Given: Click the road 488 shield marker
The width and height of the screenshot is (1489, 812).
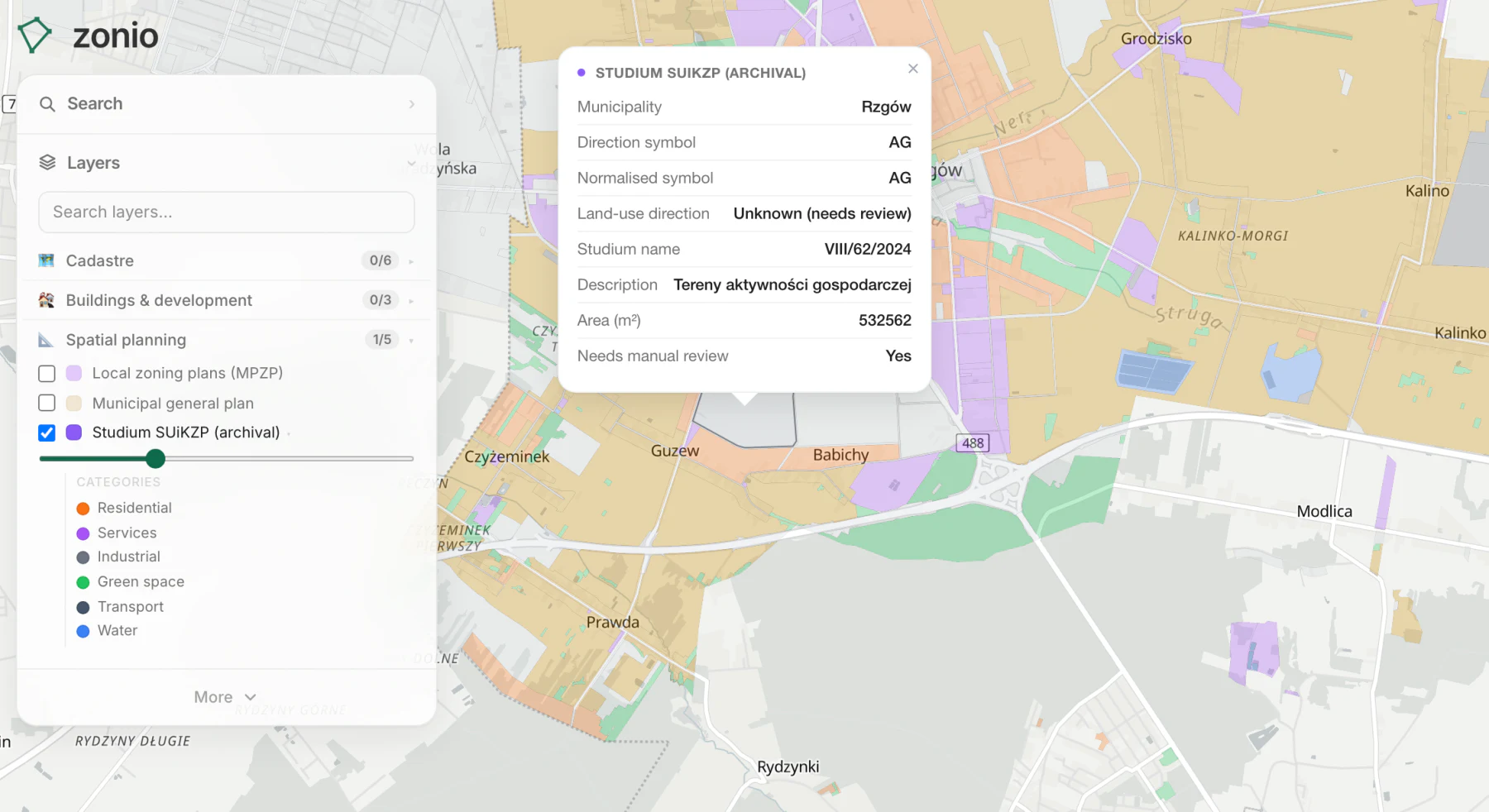Looking at the screenshot, I should tap(973, 443).
